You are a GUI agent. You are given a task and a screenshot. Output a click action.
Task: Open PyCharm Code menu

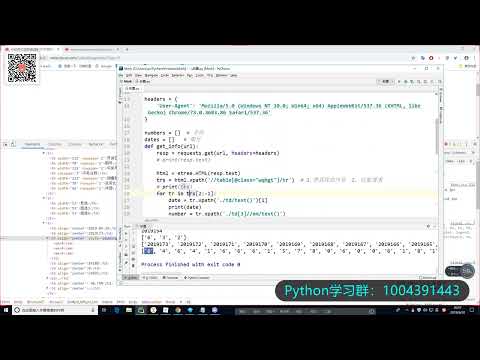point(165,76)
